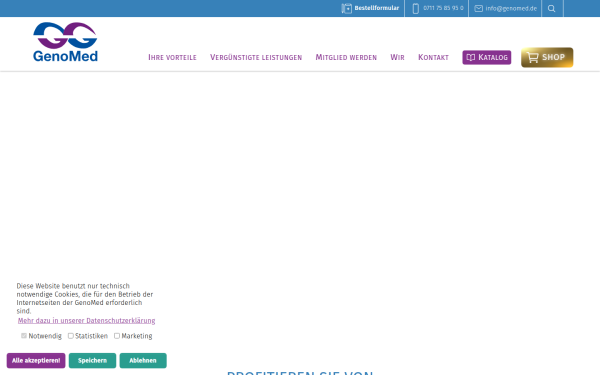This screenshot has height=375, width=600.
Task: Click Ablehnen cookie button
Action: [143, 360]
